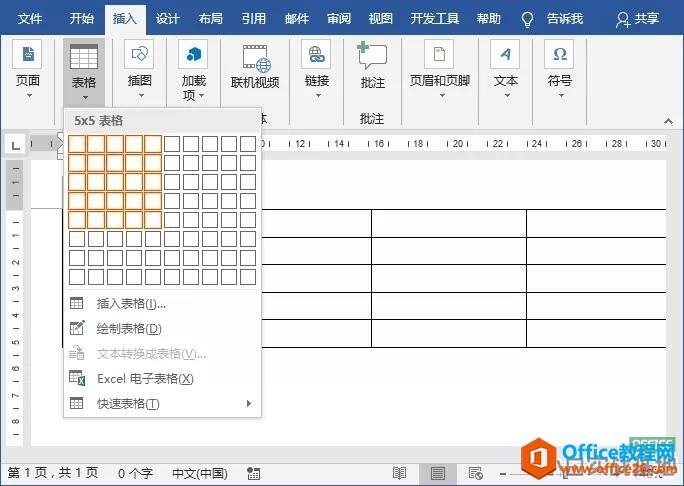Viewport: 684px width, 486px height.
Task: Collapse the ribbon with the chevron
Action: click(x=668, y=121)
